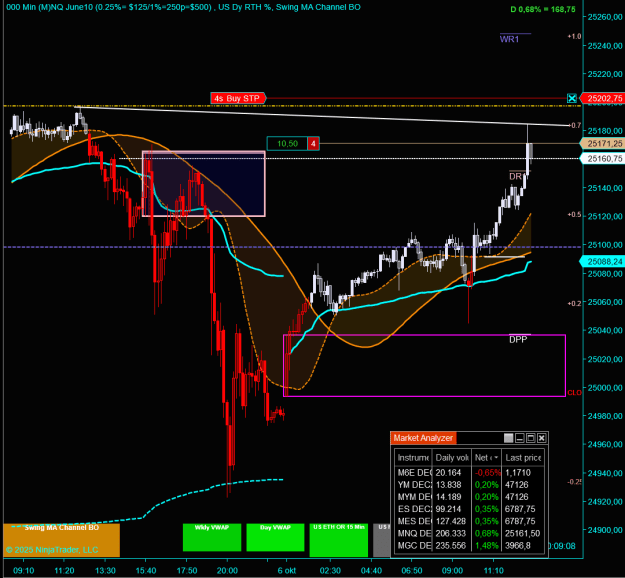625x578 pixels.
Task: Minimize the Market Analyzer window
Action: 519,438
